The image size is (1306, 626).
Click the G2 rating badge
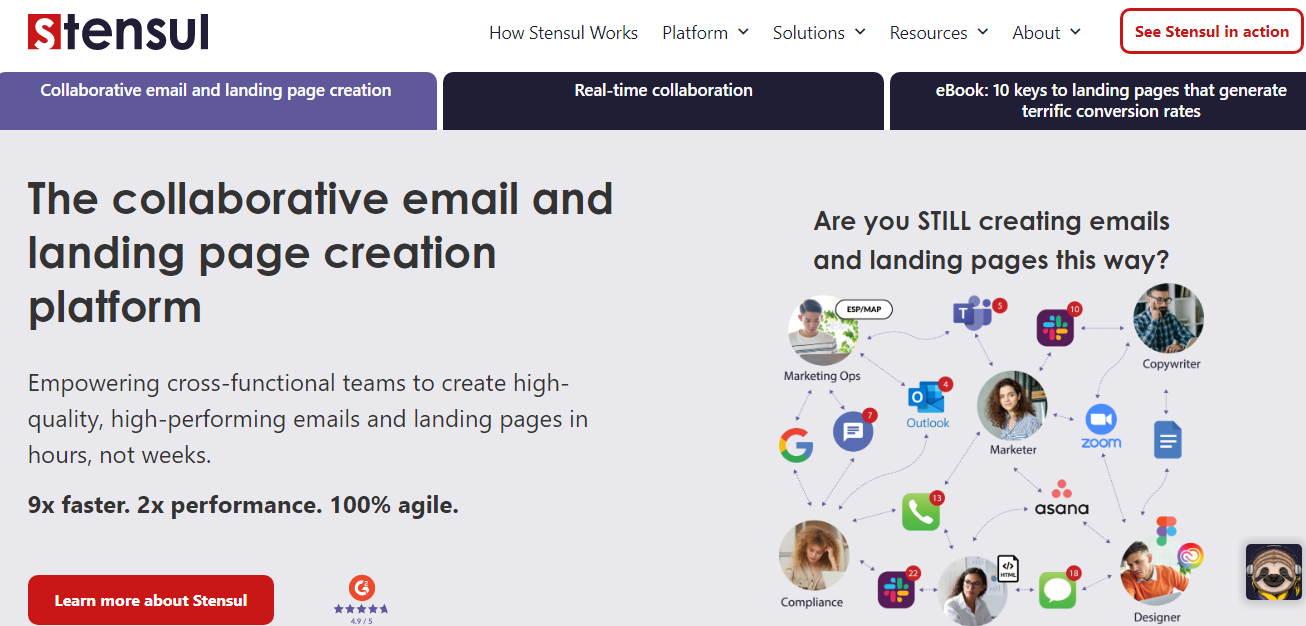click(x=361, y=599)
